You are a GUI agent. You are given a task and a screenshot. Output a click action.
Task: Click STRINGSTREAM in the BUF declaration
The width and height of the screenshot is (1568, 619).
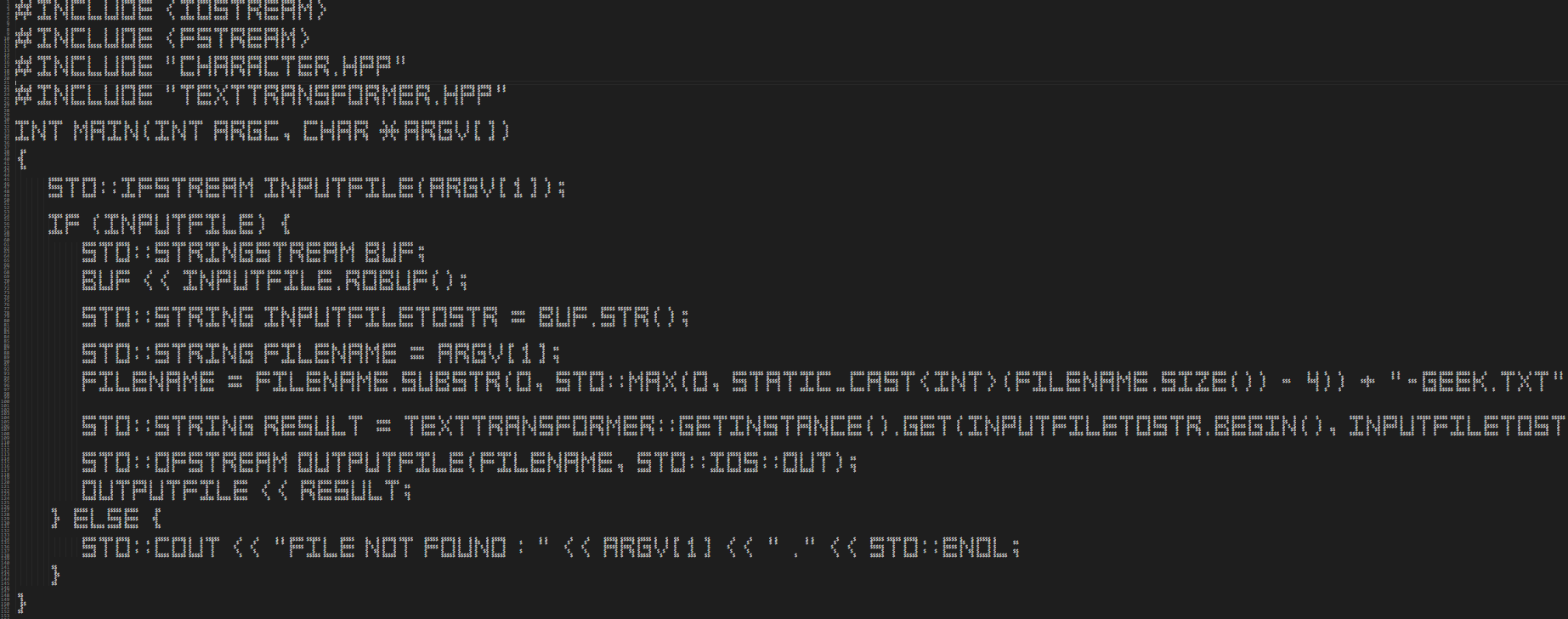(255, 253)
